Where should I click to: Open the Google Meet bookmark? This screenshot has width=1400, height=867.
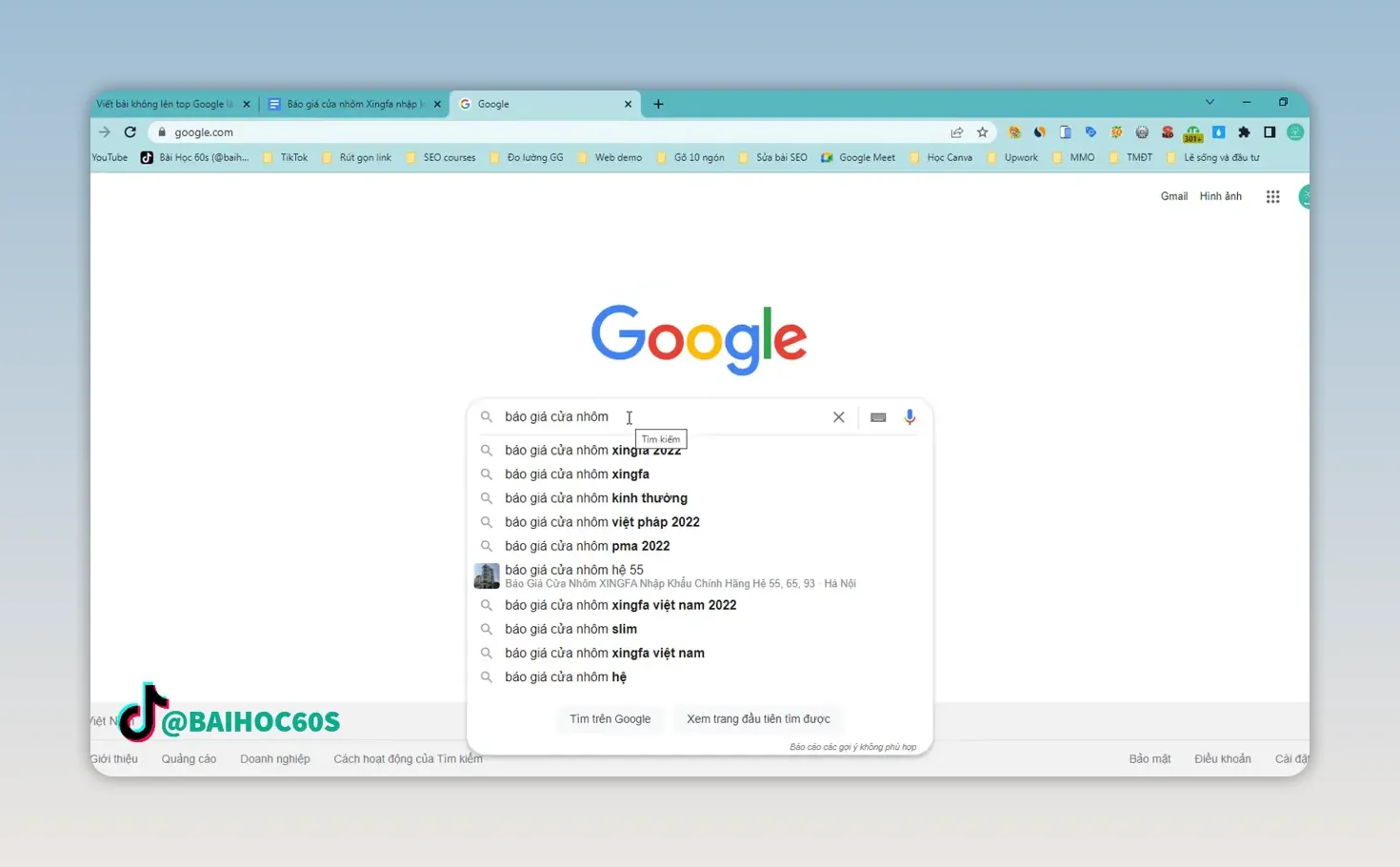[858, 157]
